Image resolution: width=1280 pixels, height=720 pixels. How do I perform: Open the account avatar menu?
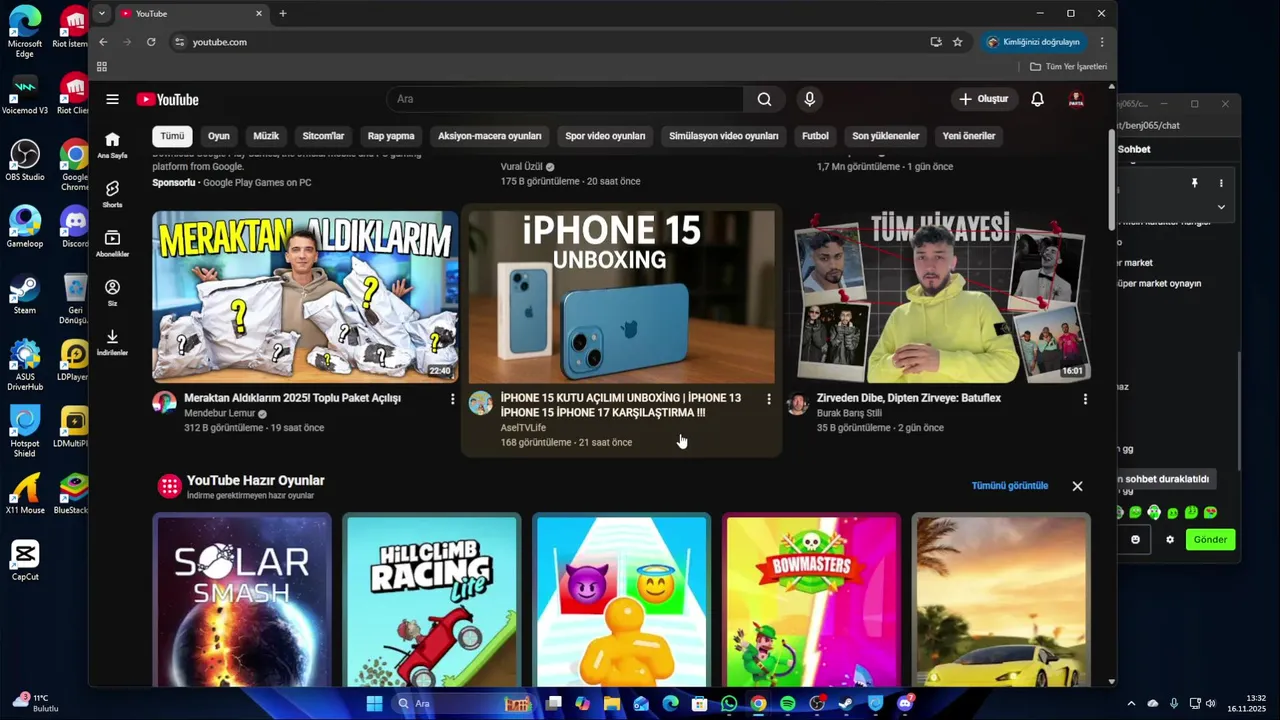click(1076, 99)
